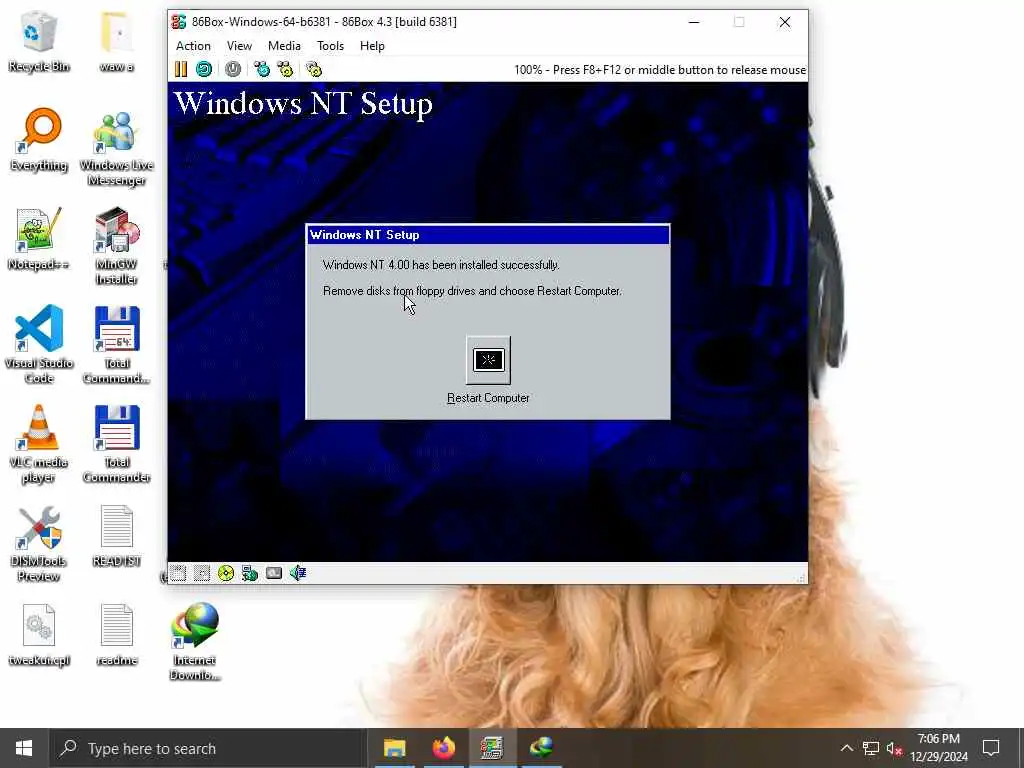
Task: Click the hard disk status bar icon
Action: point(274,573)
